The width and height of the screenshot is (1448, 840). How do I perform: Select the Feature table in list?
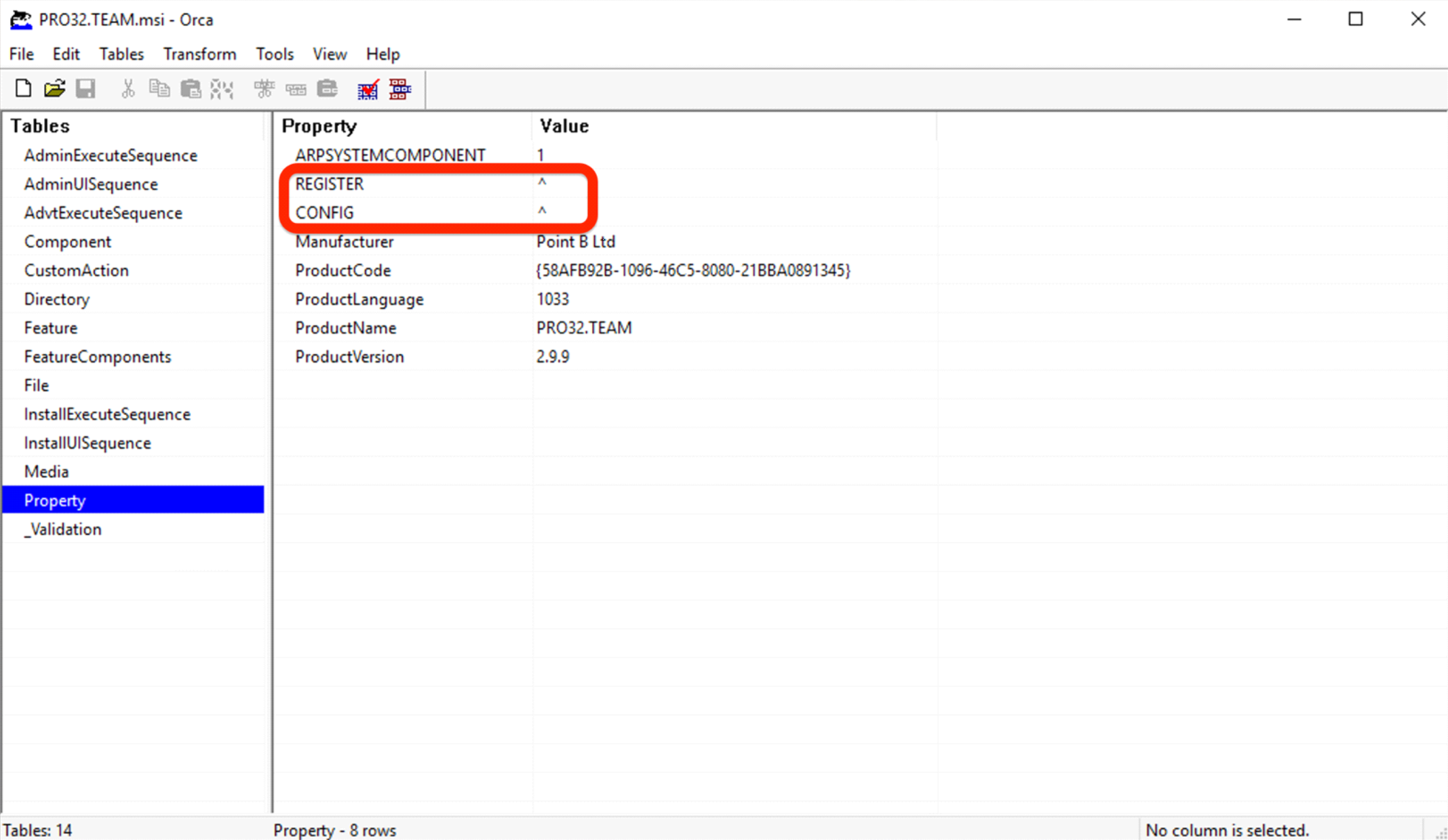pyautogui.click(x=51, y=328)
